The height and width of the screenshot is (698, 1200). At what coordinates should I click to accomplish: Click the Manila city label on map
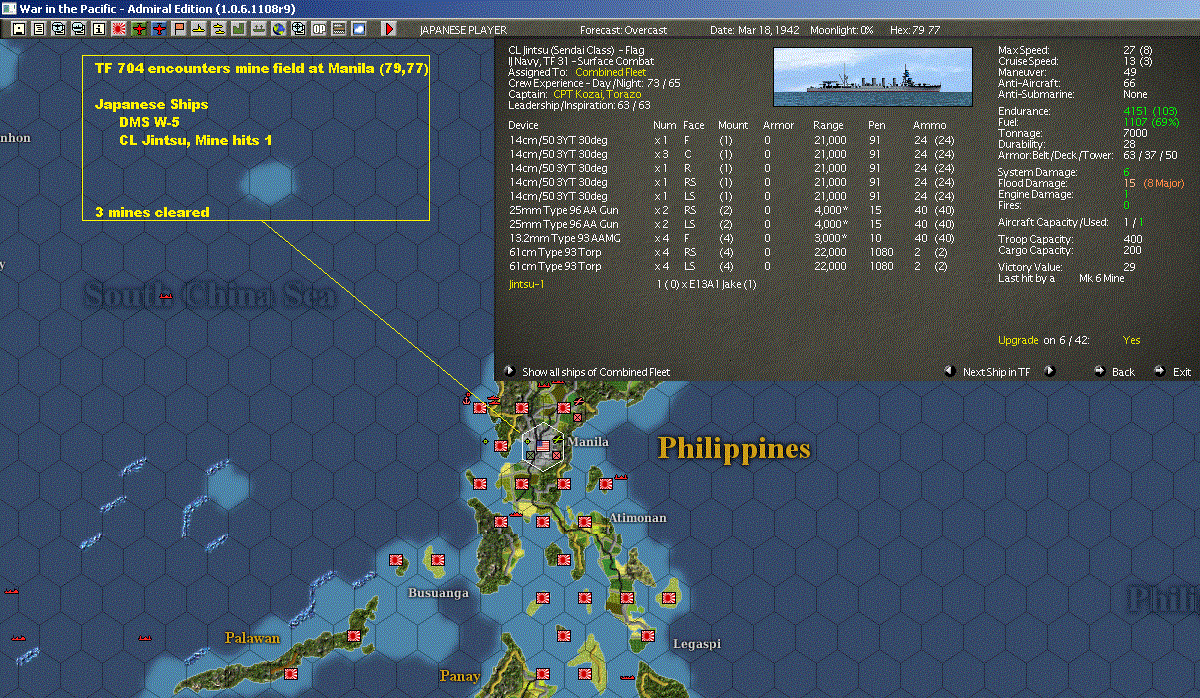[x=587, y=442]
